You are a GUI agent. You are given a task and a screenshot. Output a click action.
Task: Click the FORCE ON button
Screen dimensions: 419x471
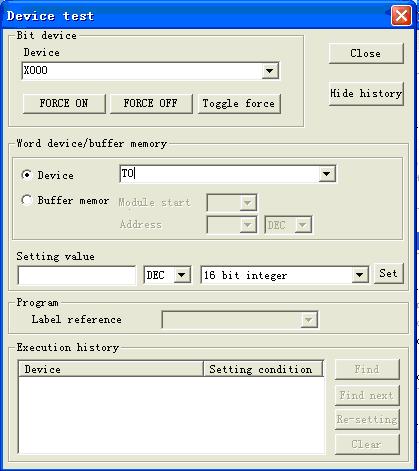pos(64,104)
